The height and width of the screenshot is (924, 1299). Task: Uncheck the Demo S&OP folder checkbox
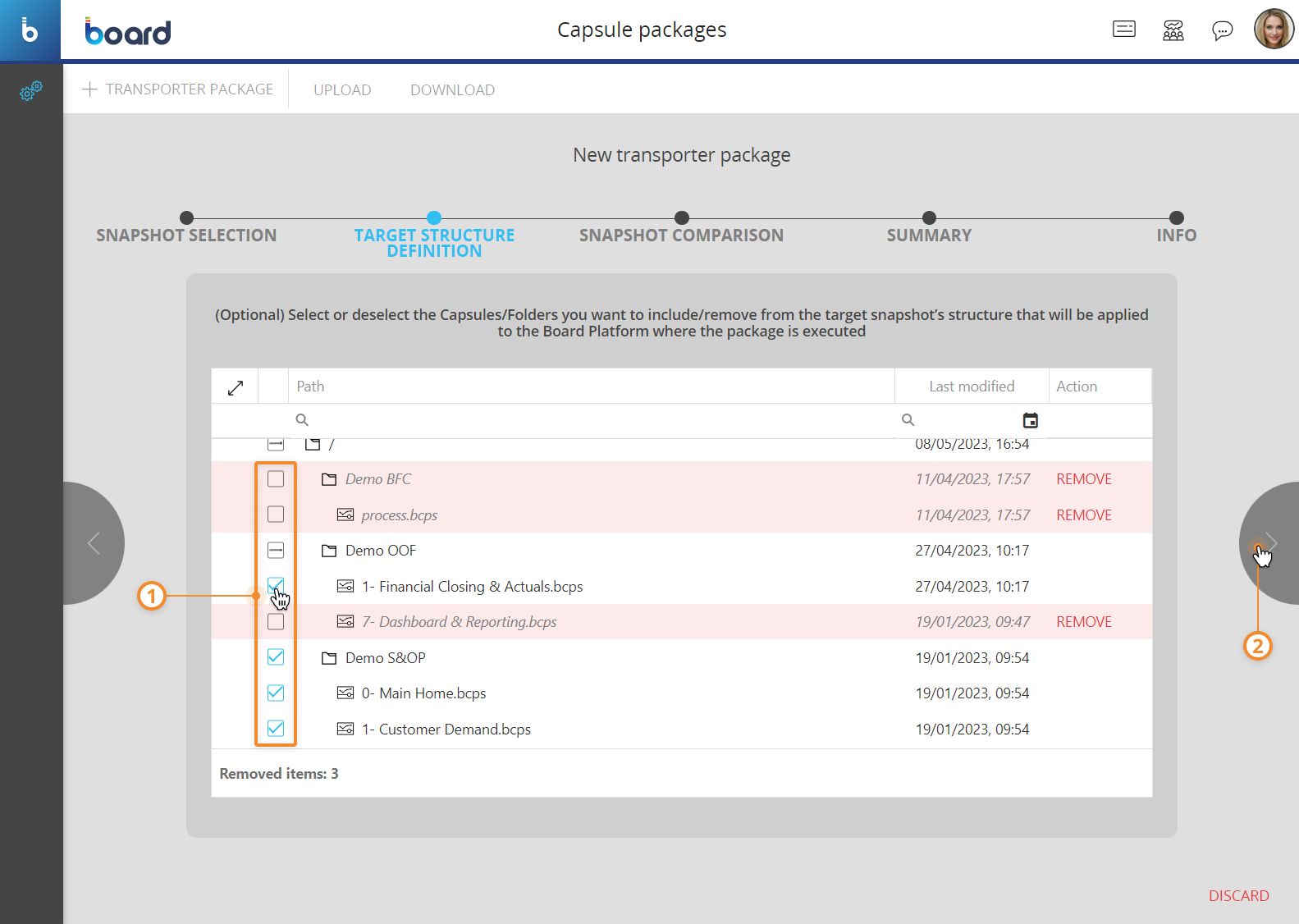(x=276, y=657)
